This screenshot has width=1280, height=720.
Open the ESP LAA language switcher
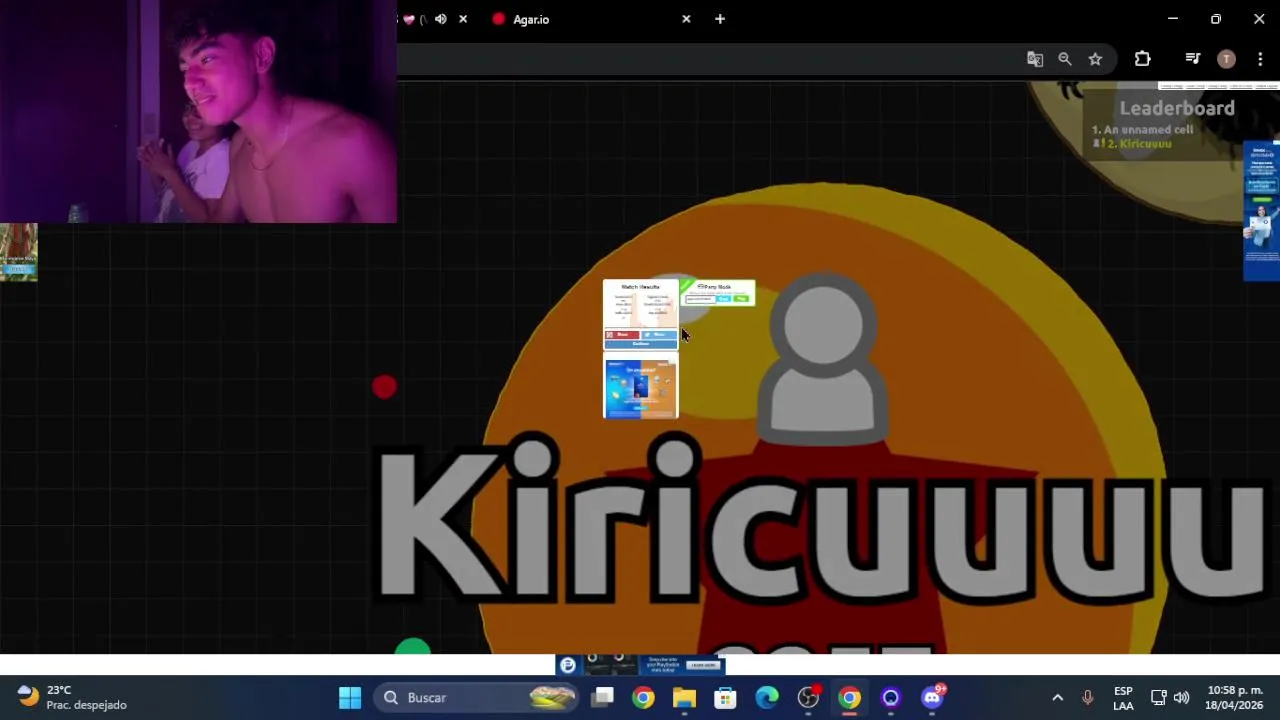pyautogui.click(x=1123, y=698)
